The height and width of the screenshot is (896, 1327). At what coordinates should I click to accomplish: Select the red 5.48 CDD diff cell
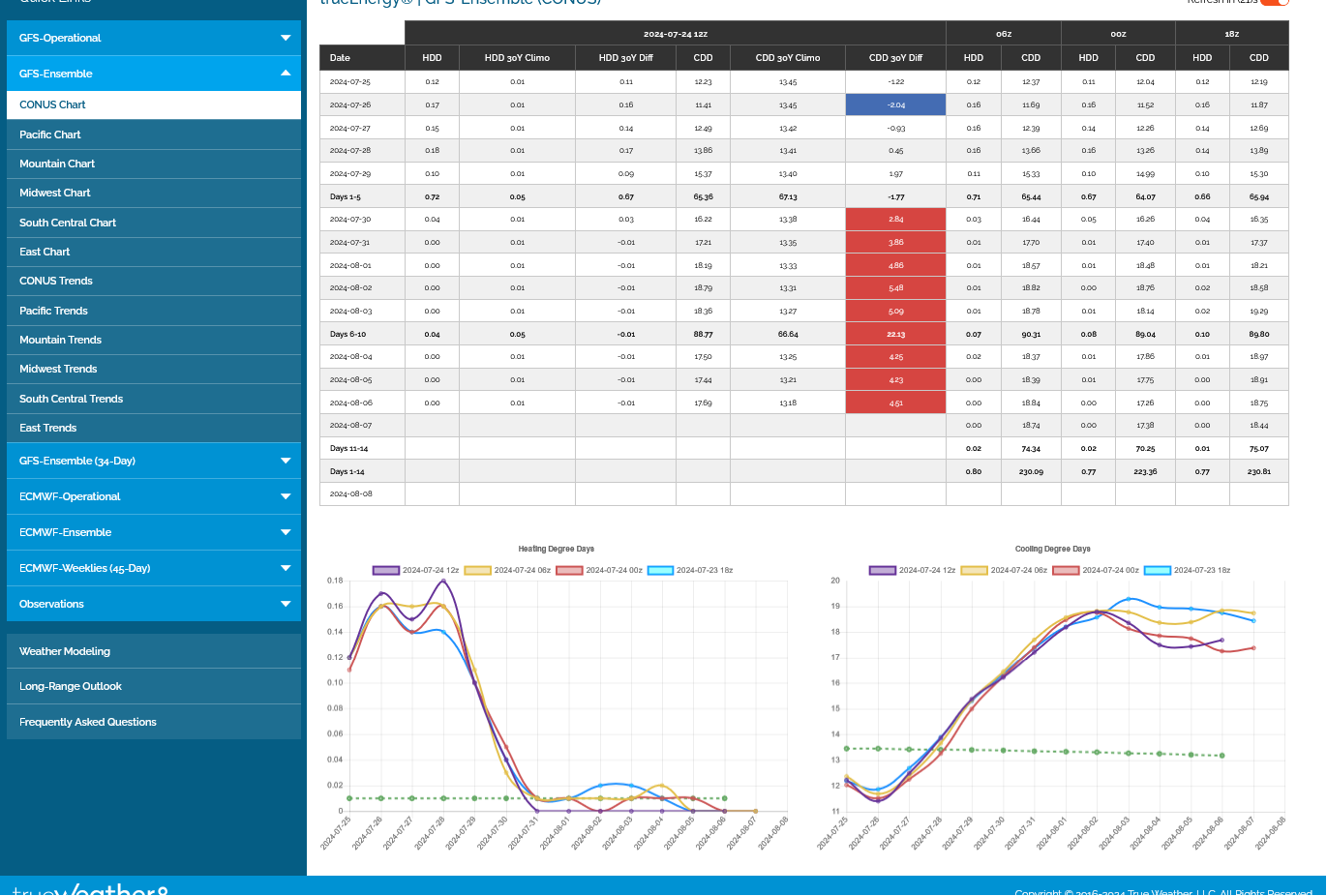[895, 288]
